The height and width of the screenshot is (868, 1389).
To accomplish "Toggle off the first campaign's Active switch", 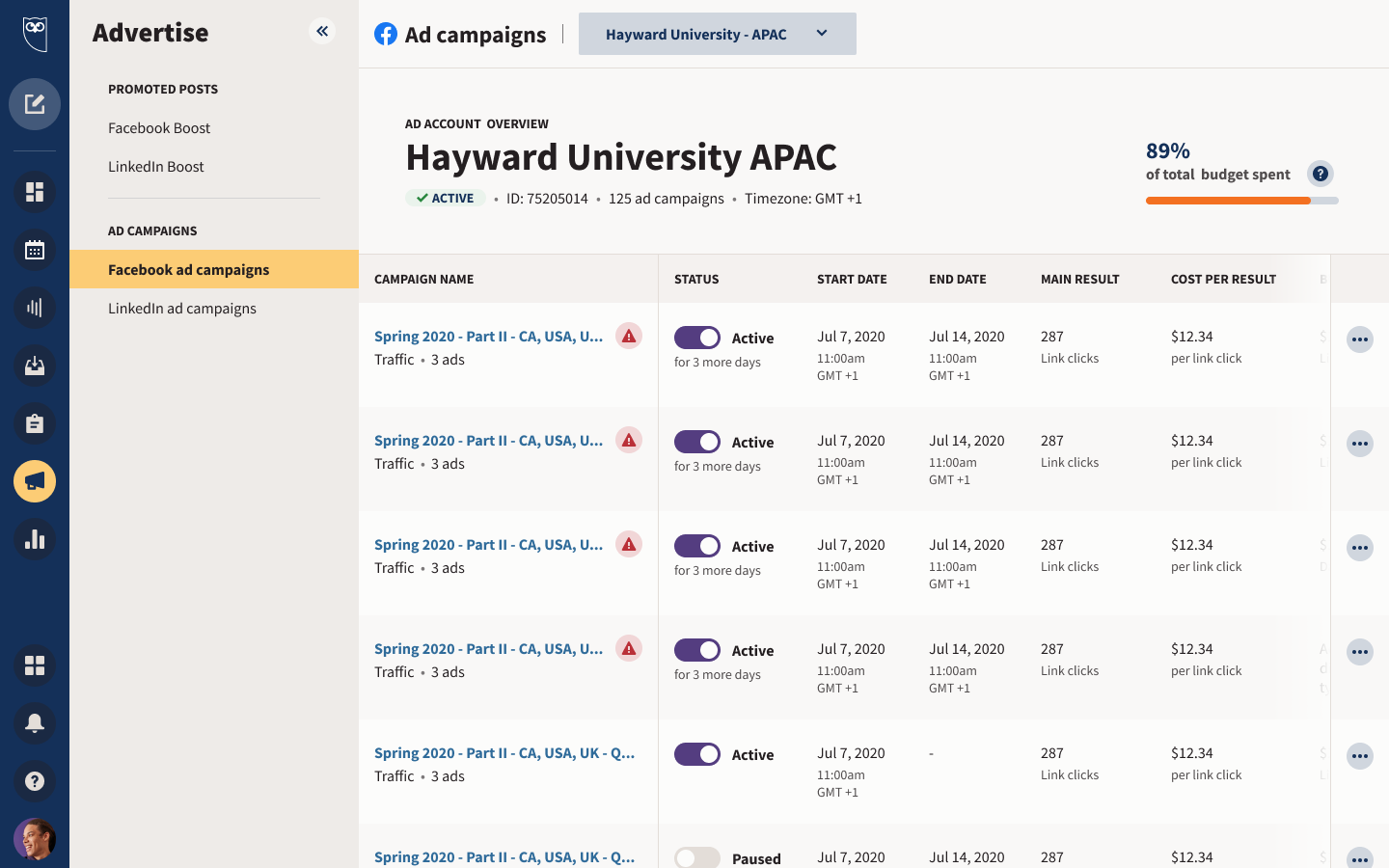I will pos(696,338).
